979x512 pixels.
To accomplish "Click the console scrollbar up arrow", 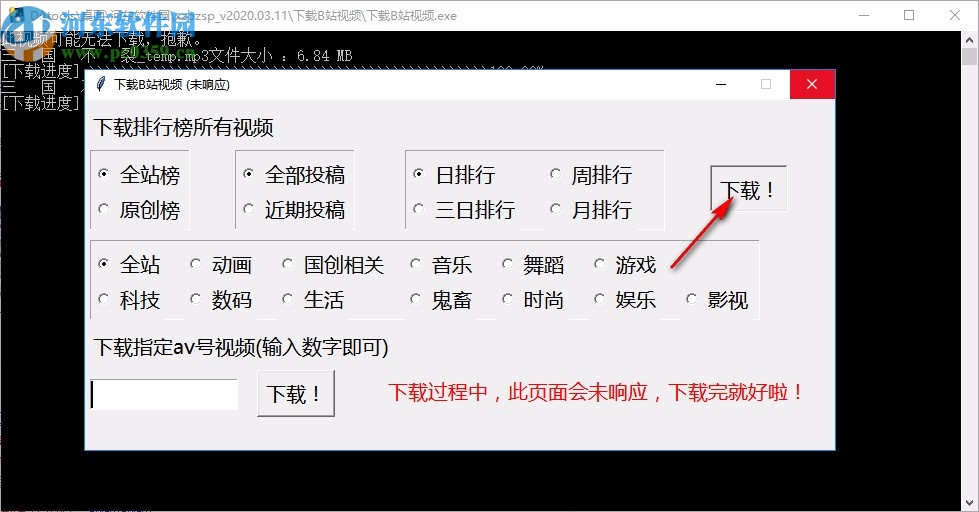I will click(969, 39).
